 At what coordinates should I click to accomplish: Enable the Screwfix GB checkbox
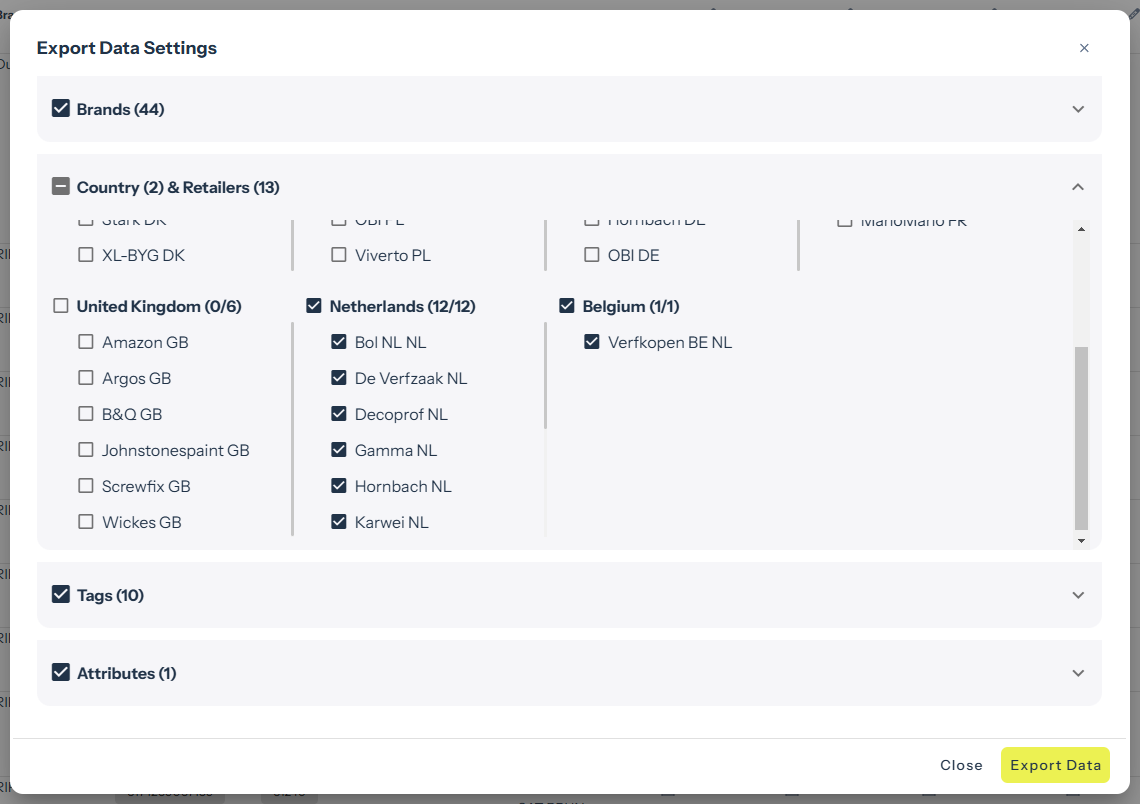(x=86, y=486)
